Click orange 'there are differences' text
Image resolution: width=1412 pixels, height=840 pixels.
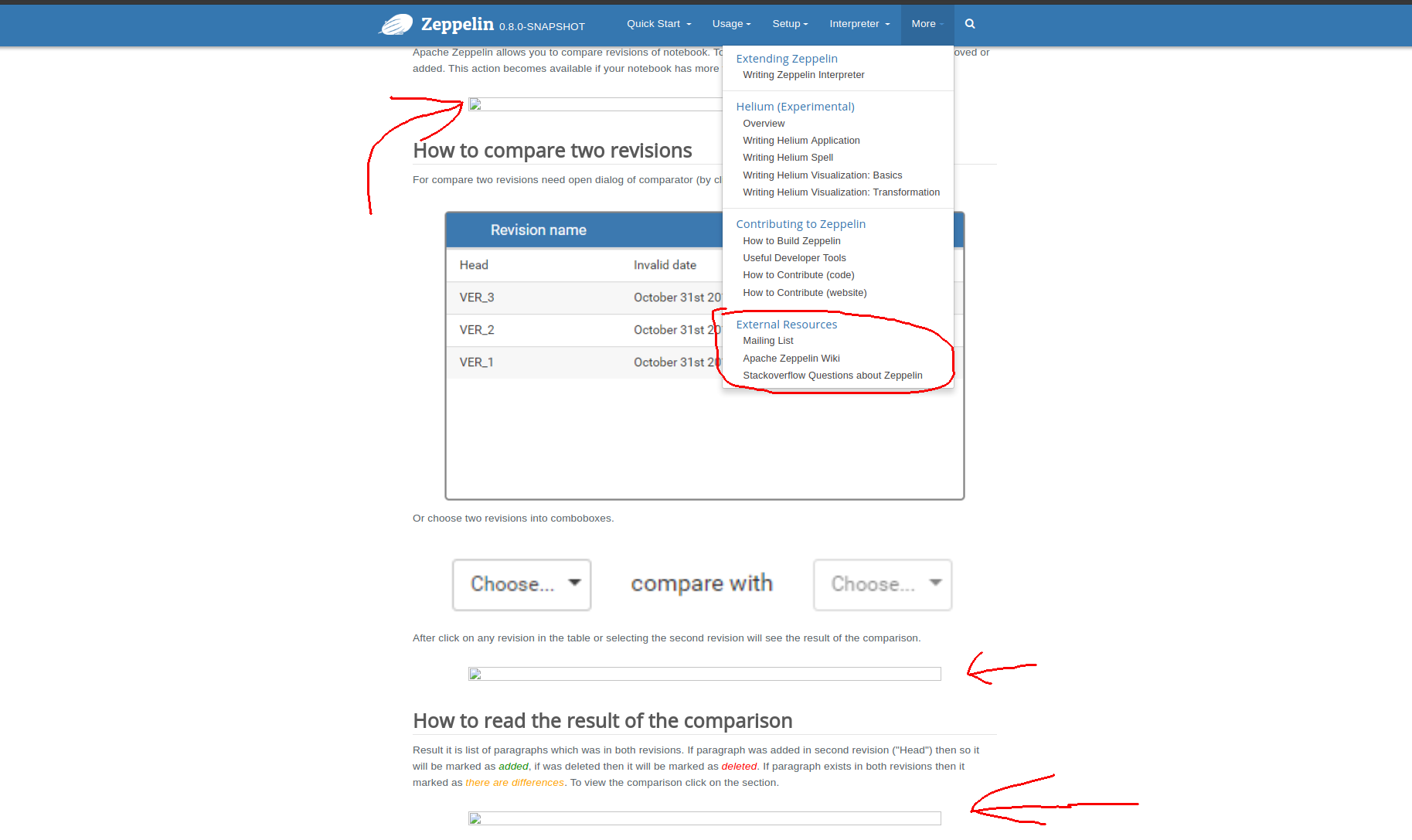tap(515, 783)
